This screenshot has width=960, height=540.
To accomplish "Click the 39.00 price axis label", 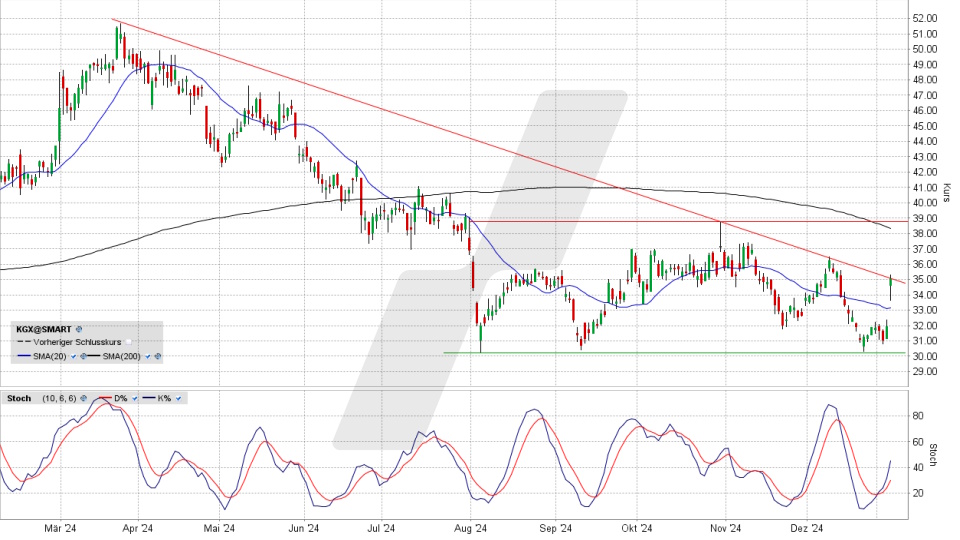I will click(924, 218).
